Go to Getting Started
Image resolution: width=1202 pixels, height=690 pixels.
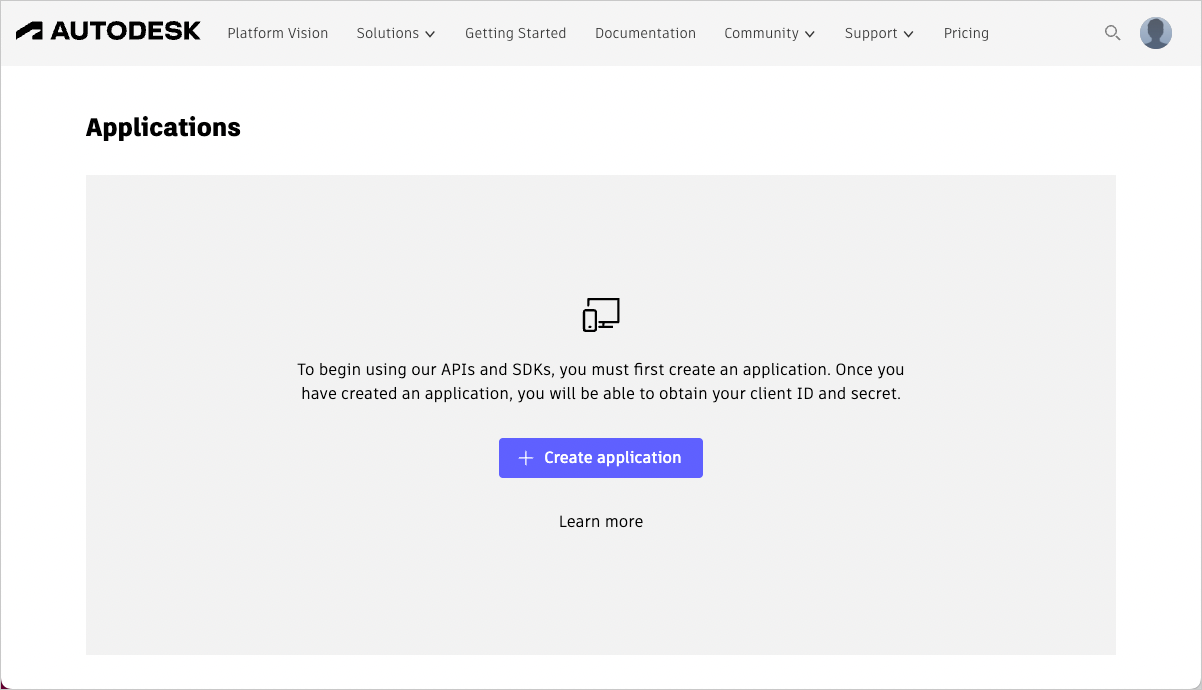(515, 33)
